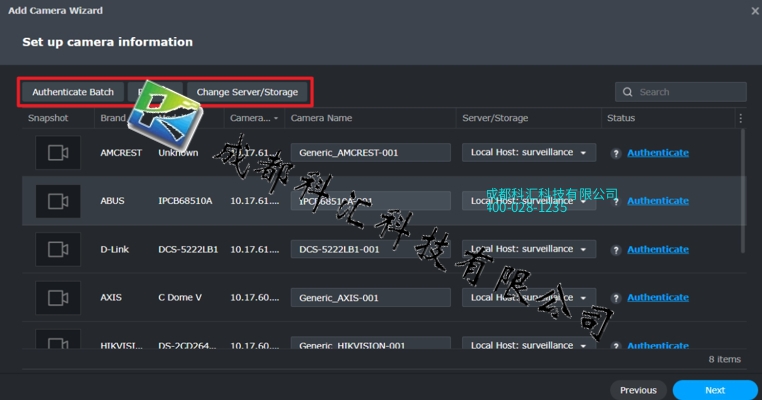Select the AMCREST camera snapshot thumbnail
The image size is (762, 400).
pos(58,153)
